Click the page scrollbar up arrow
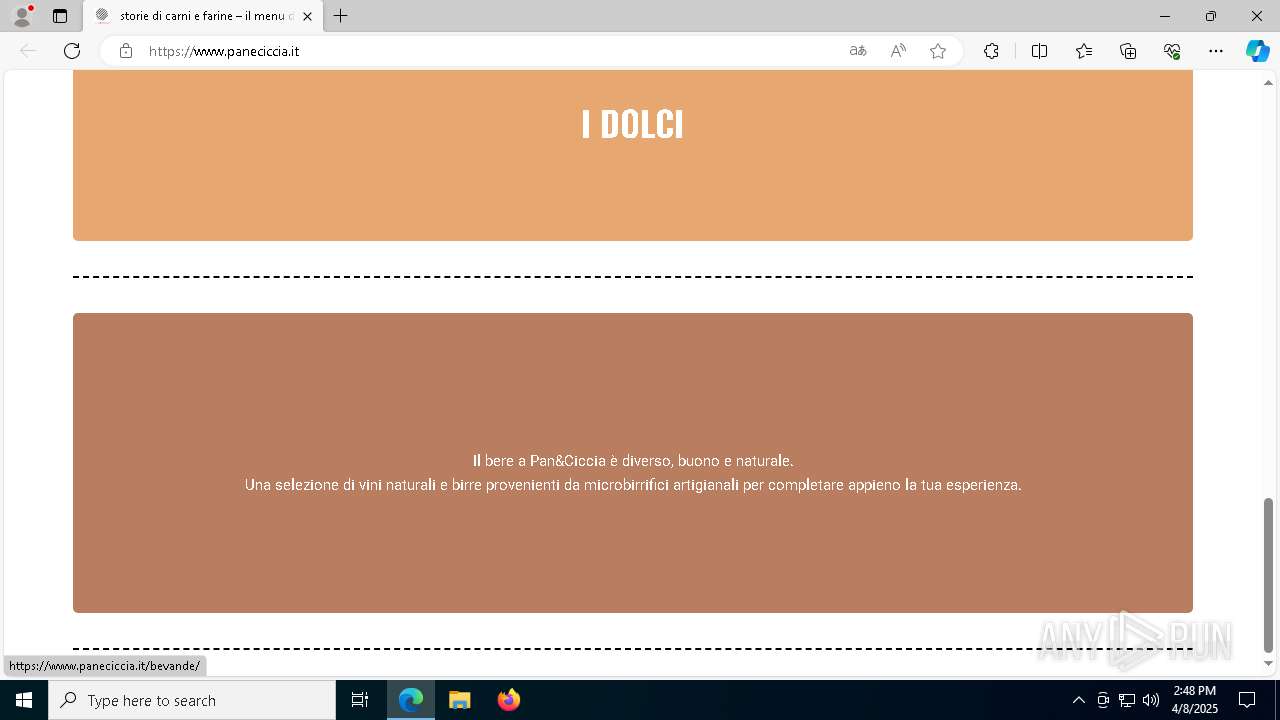 point(1268,83)
